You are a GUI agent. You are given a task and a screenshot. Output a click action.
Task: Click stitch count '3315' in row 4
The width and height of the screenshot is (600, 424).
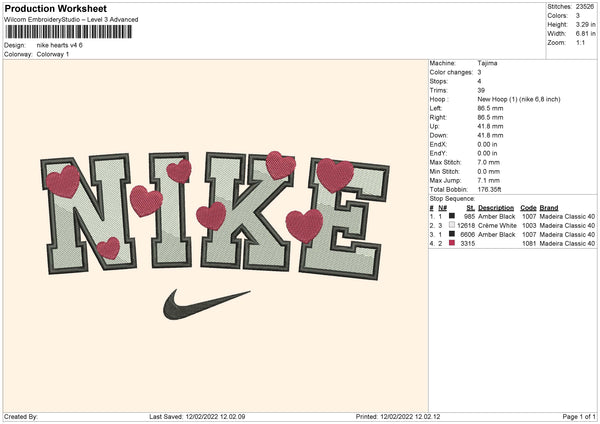[x=468, y=243]
